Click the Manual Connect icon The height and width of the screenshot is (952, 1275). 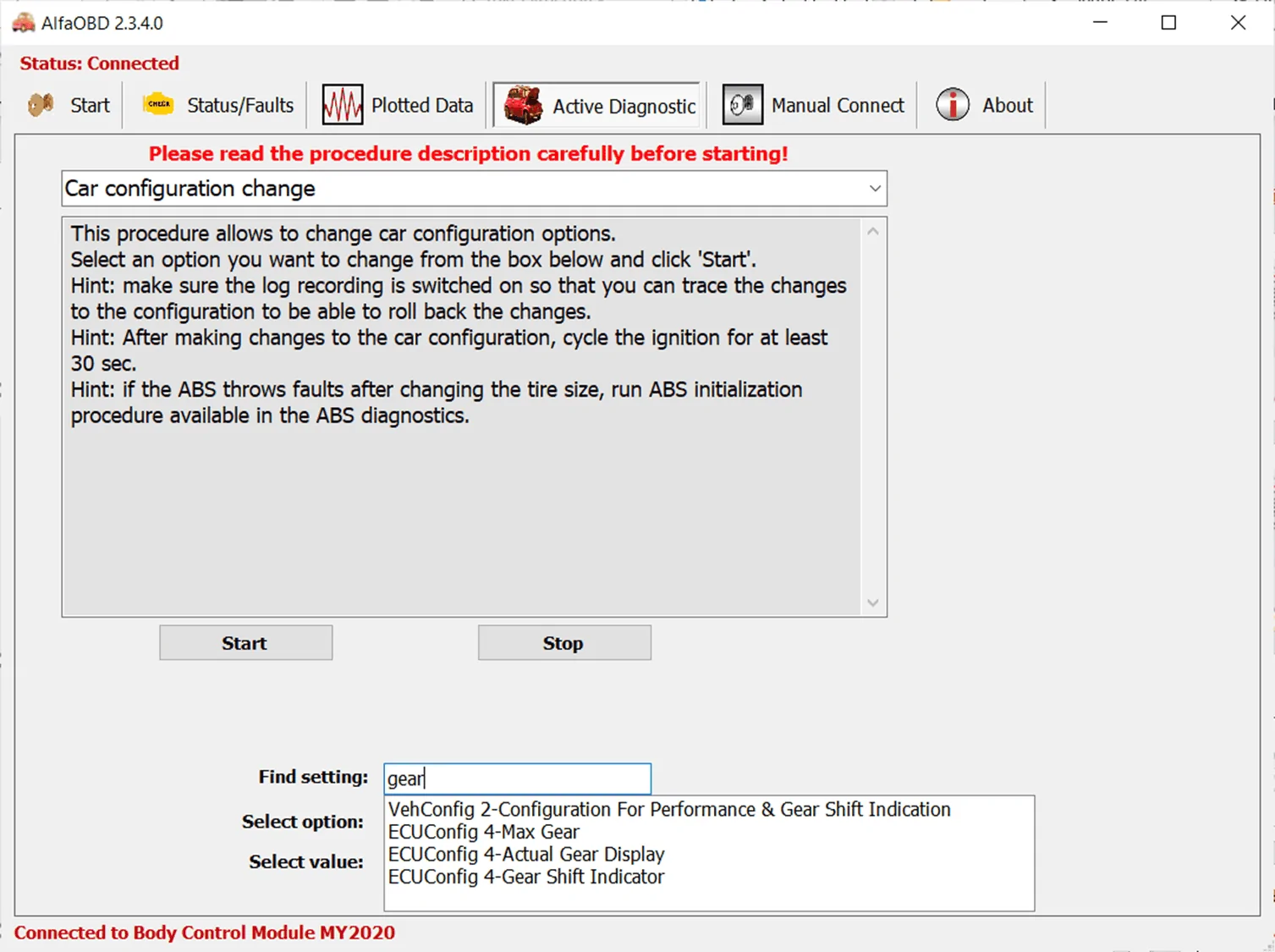tap(743, 105)
